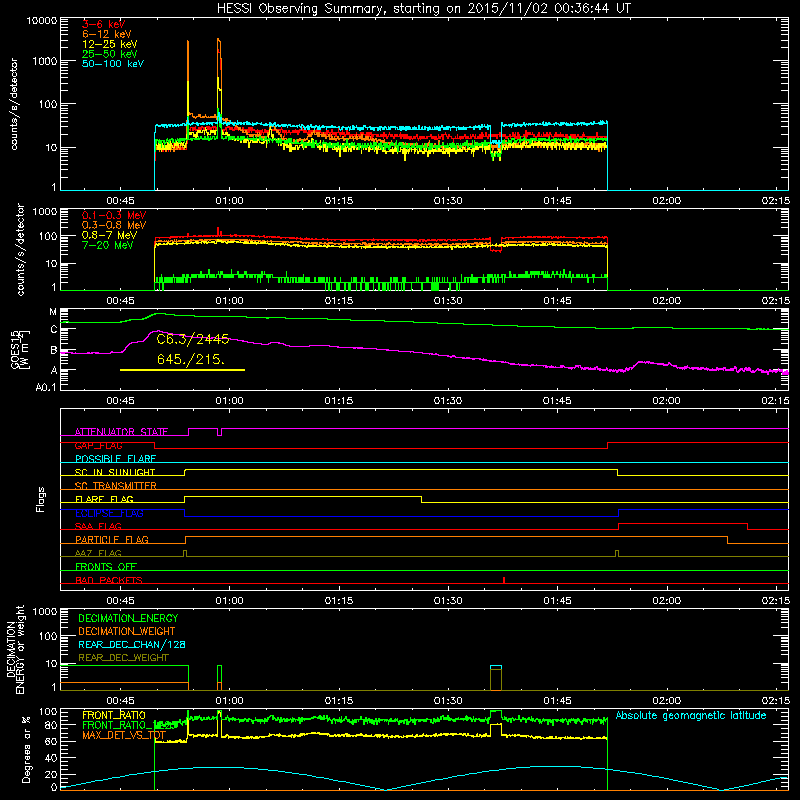Click the 'REAR_DEC_CHAN/128' legend label
800x800 pixels.
(132, 644)
